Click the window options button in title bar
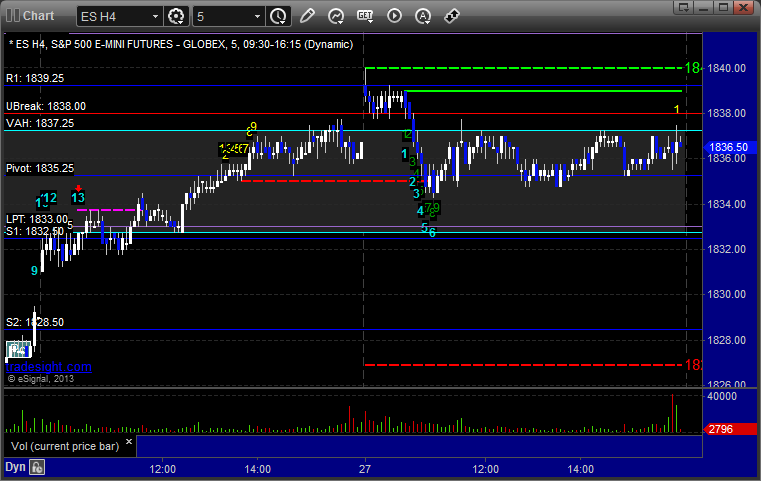This screenshot has width=761, height=481. point(684,7)
